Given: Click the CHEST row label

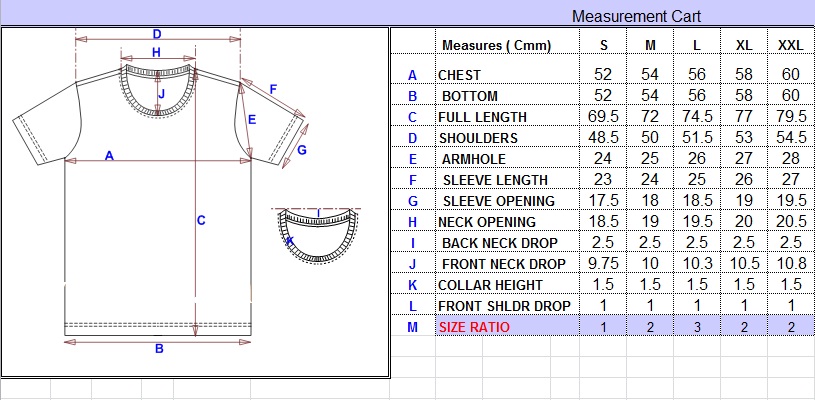Looking at the screenshot, I should (x=459, y=75).
